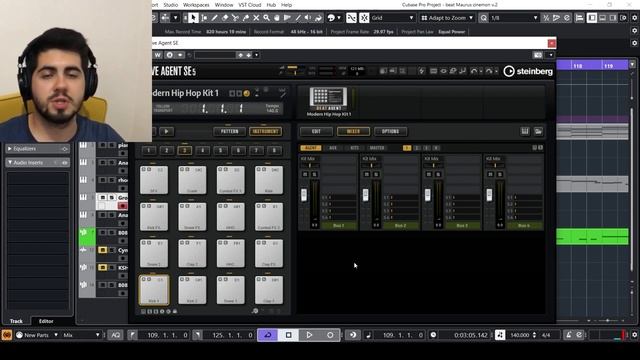Select the Object Selection arrow tool
The width and height of the screenshot is (640, 360).
tap(193, 18)
